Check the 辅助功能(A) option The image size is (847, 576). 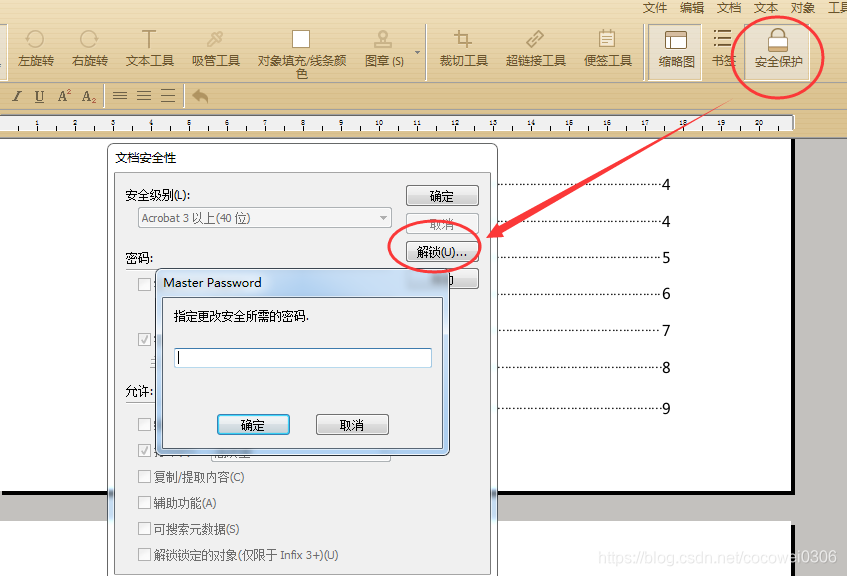tap(144, 503)
